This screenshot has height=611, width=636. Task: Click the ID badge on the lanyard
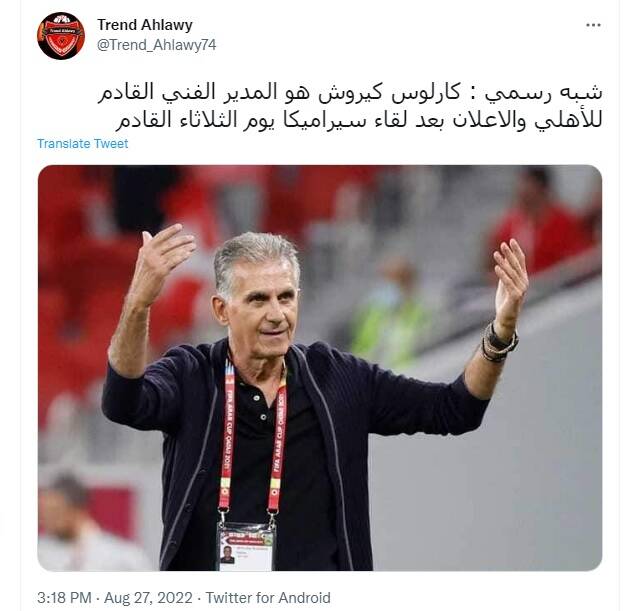(246, 547)
